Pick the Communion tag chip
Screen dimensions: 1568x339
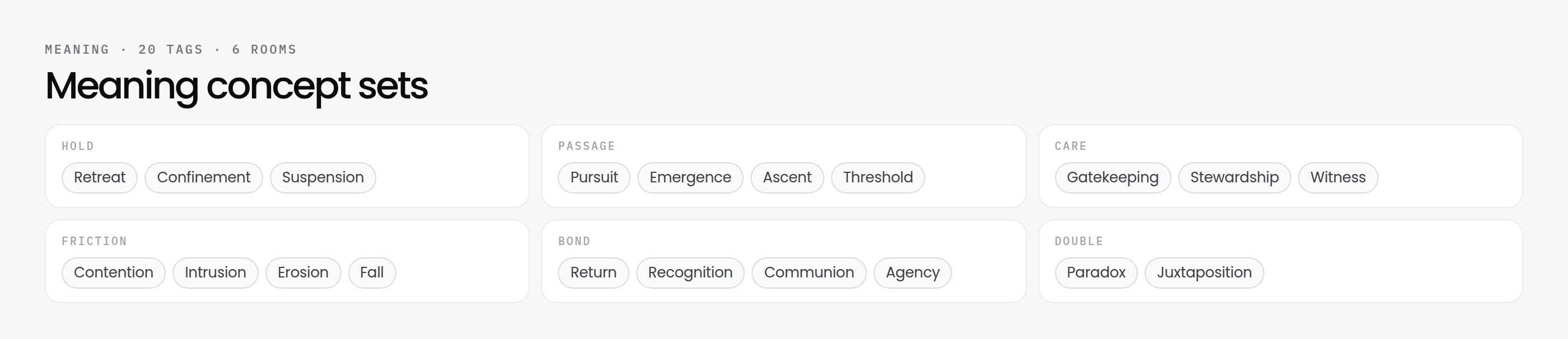[809, 273]
